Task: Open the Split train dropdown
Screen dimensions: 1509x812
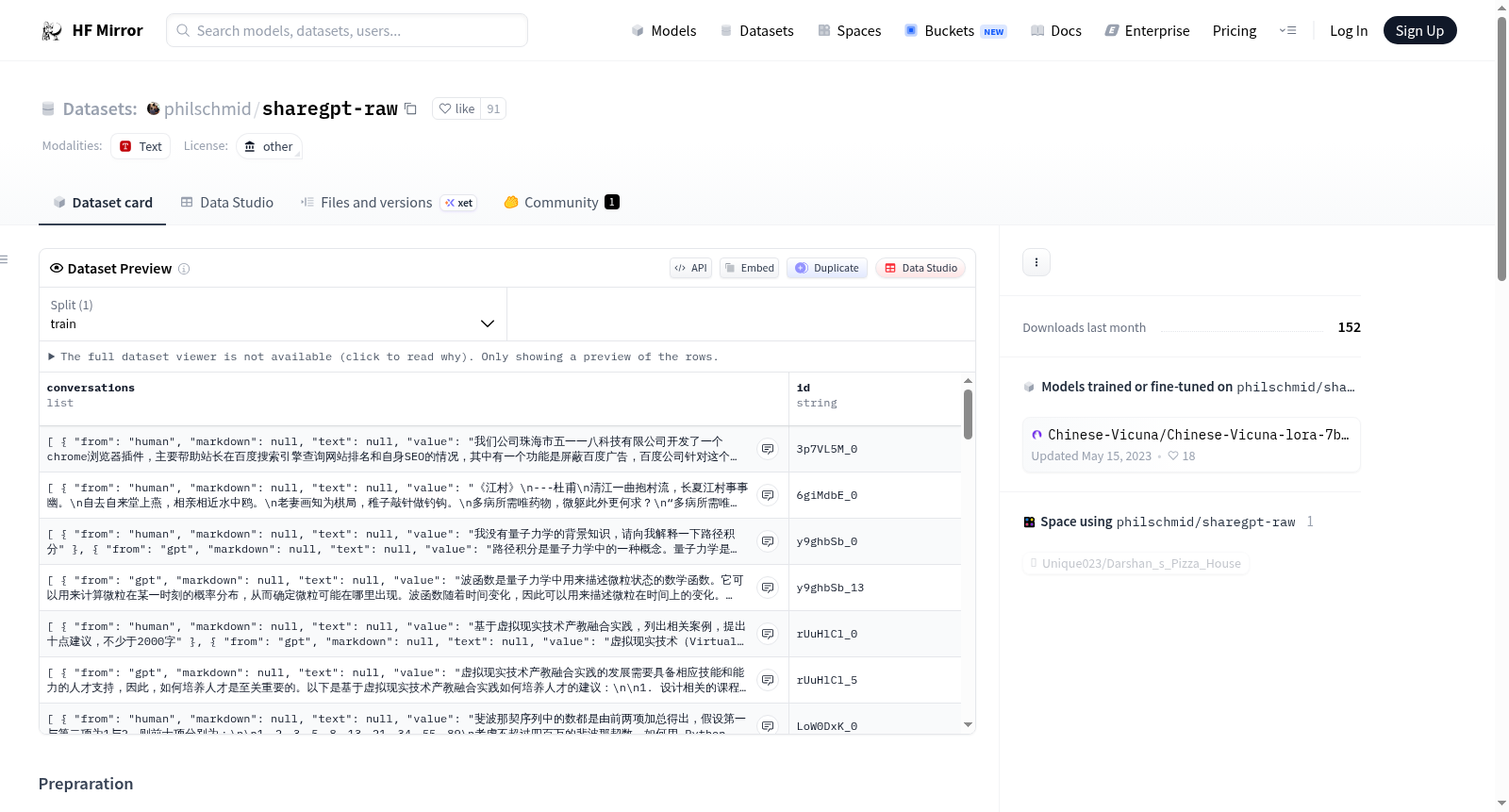Action: click(274, 314)
